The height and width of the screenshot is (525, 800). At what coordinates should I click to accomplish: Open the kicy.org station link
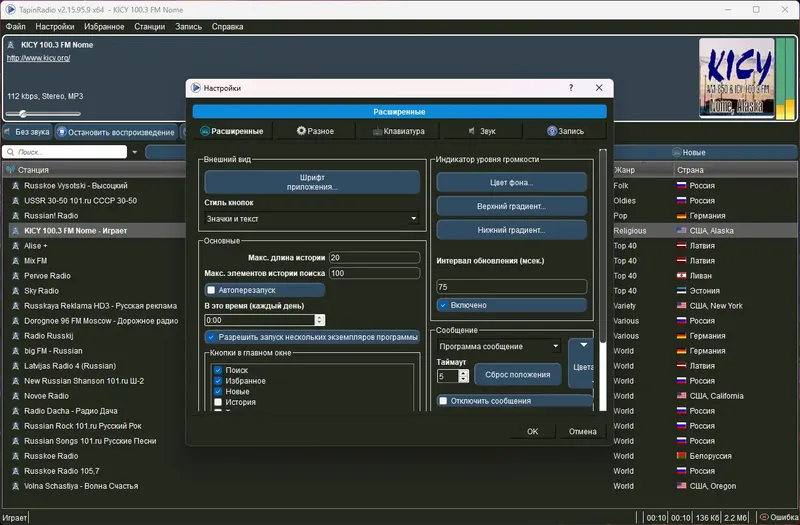click(38, 58)
